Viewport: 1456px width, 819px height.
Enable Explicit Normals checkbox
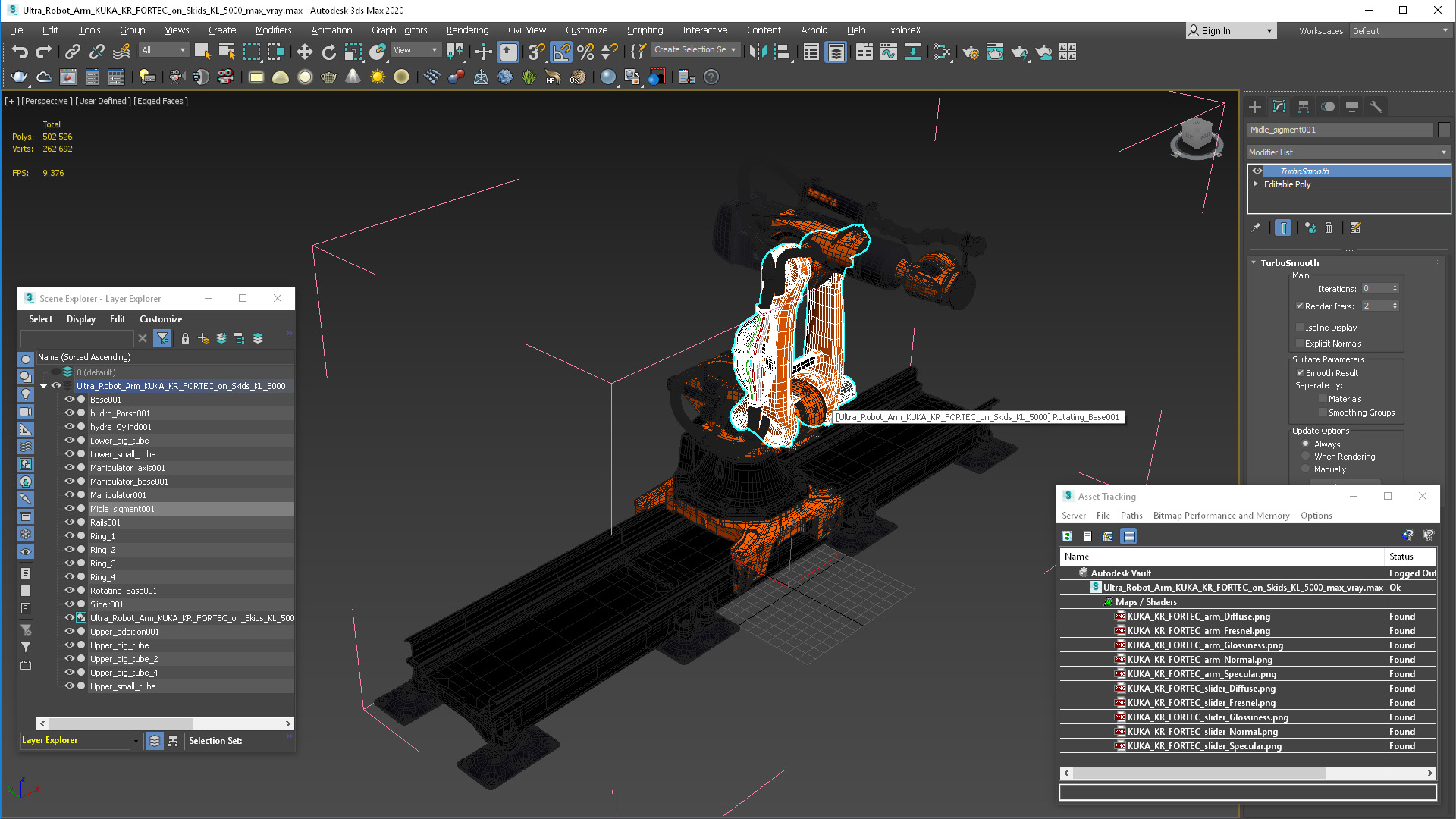(1300, 344)
